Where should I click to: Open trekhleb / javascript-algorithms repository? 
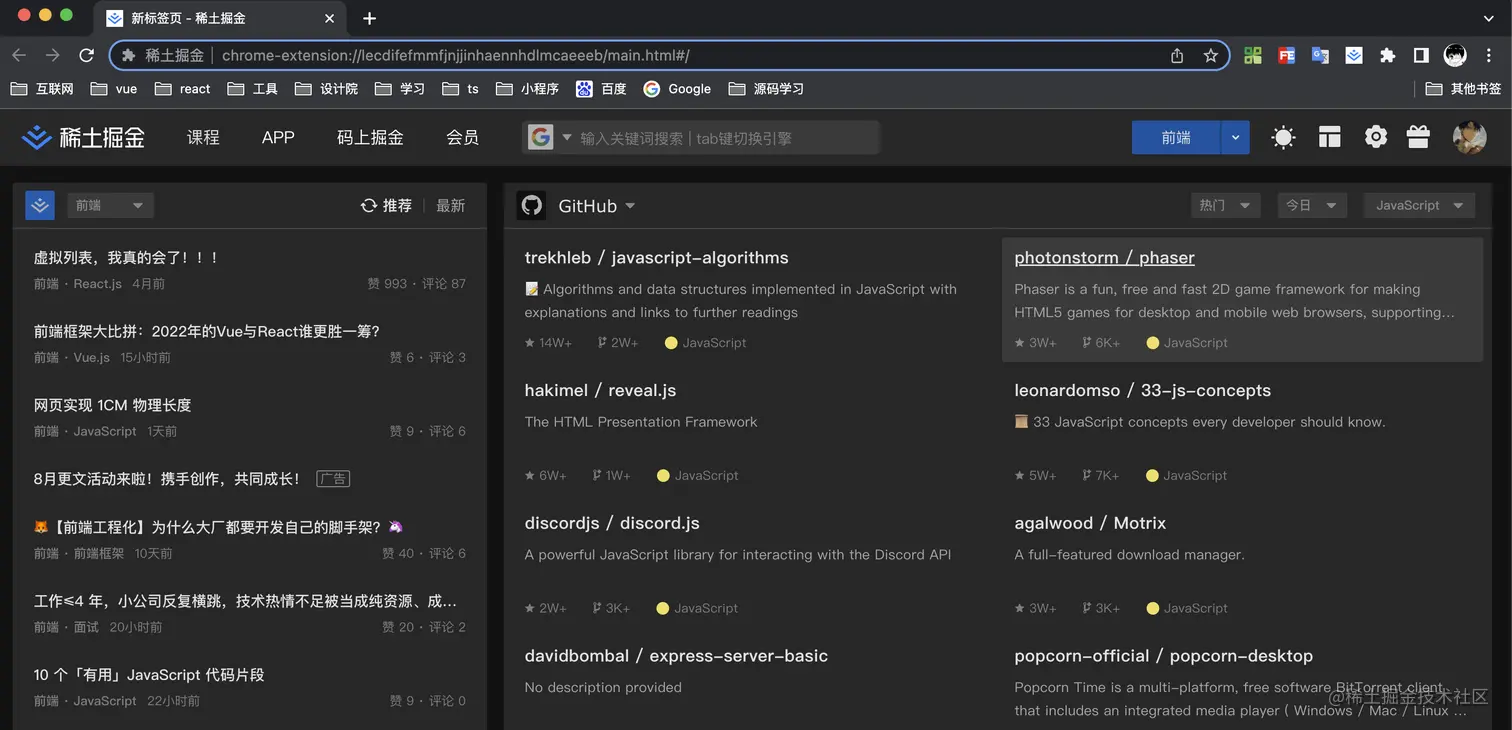pyautogui.click(x=656, y=257)
